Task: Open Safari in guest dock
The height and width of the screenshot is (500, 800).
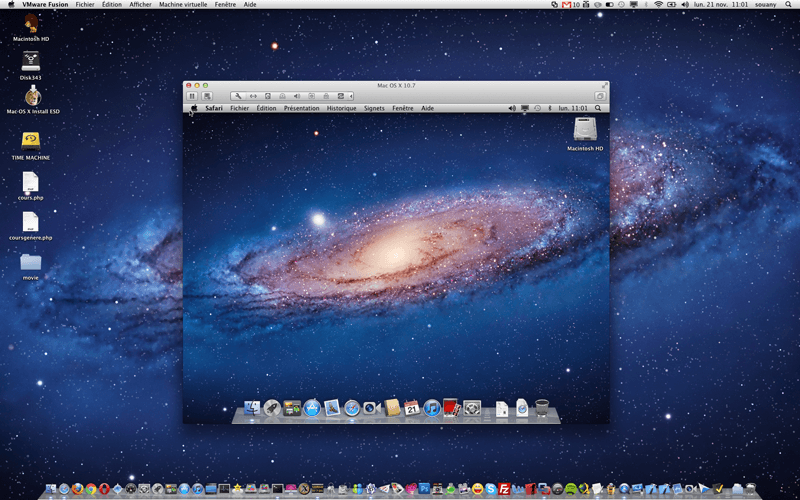Action: (x=352, y=408)
